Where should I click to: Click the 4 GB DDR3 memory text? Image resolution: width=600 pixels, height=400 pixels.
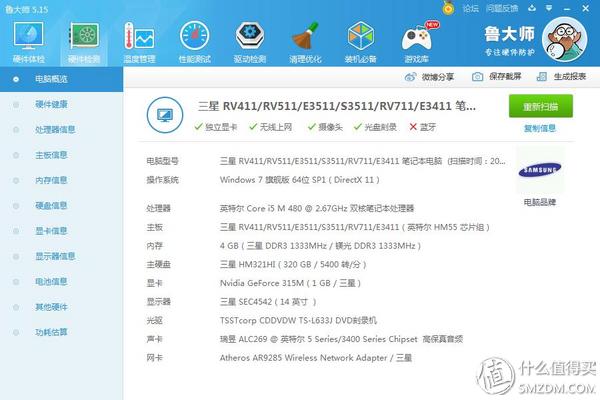point(320,246)
